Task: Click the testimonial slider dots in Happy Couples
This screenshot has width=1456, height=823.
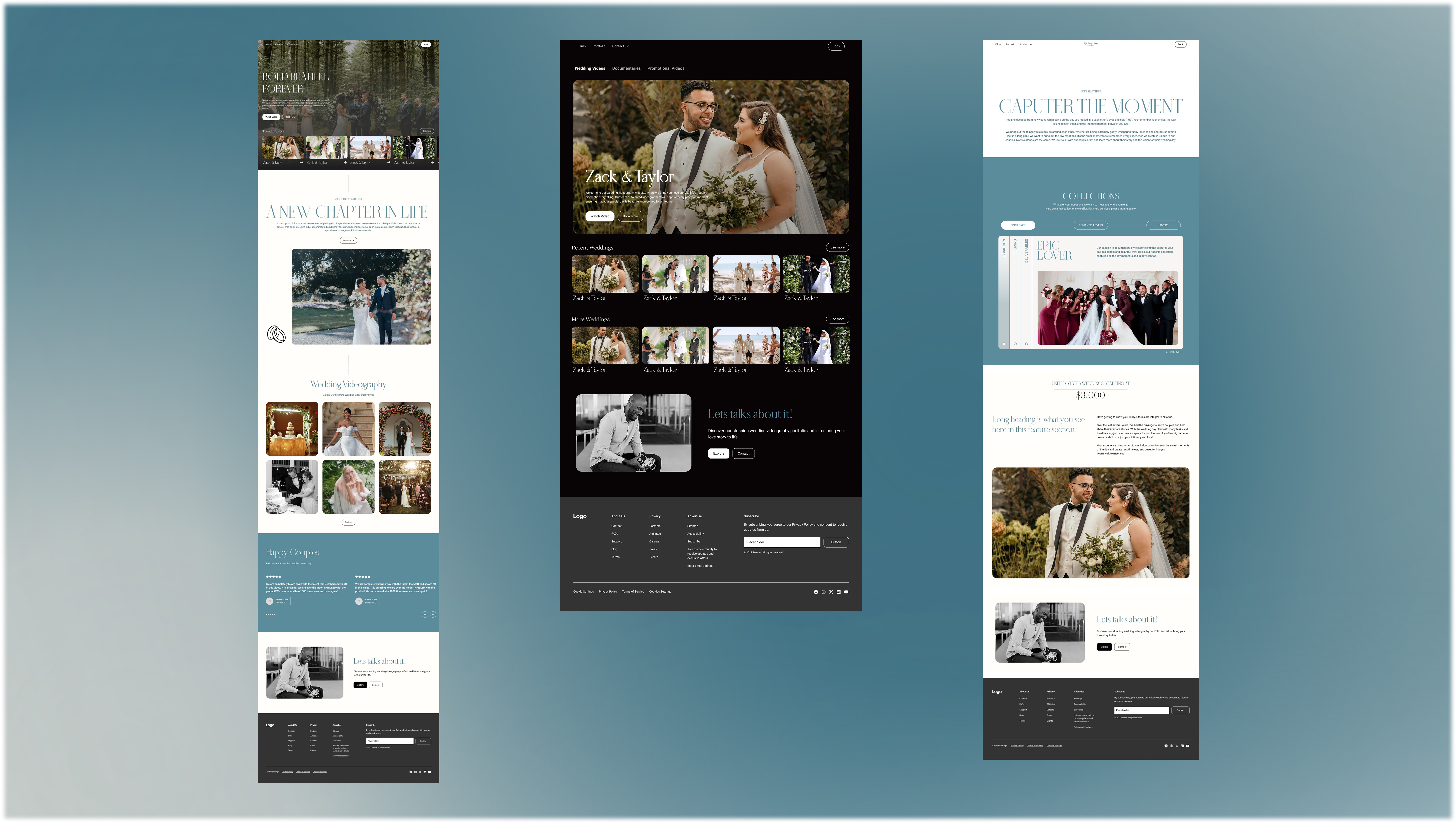Action: pyautogui.click(x=271, y=614)
